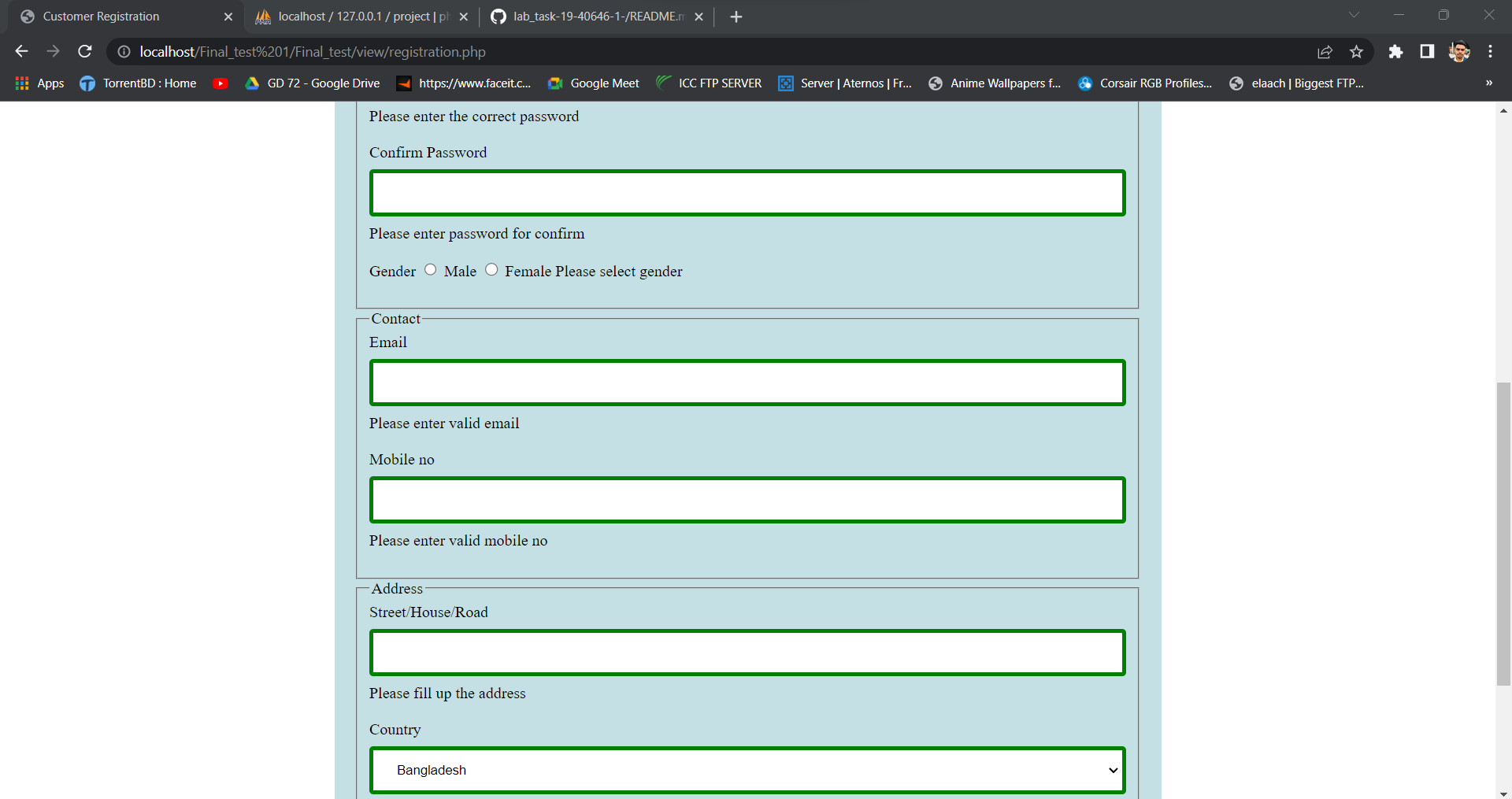
Task: Expand the hidden bookmarks chevron
Action: click(1488, 83)
